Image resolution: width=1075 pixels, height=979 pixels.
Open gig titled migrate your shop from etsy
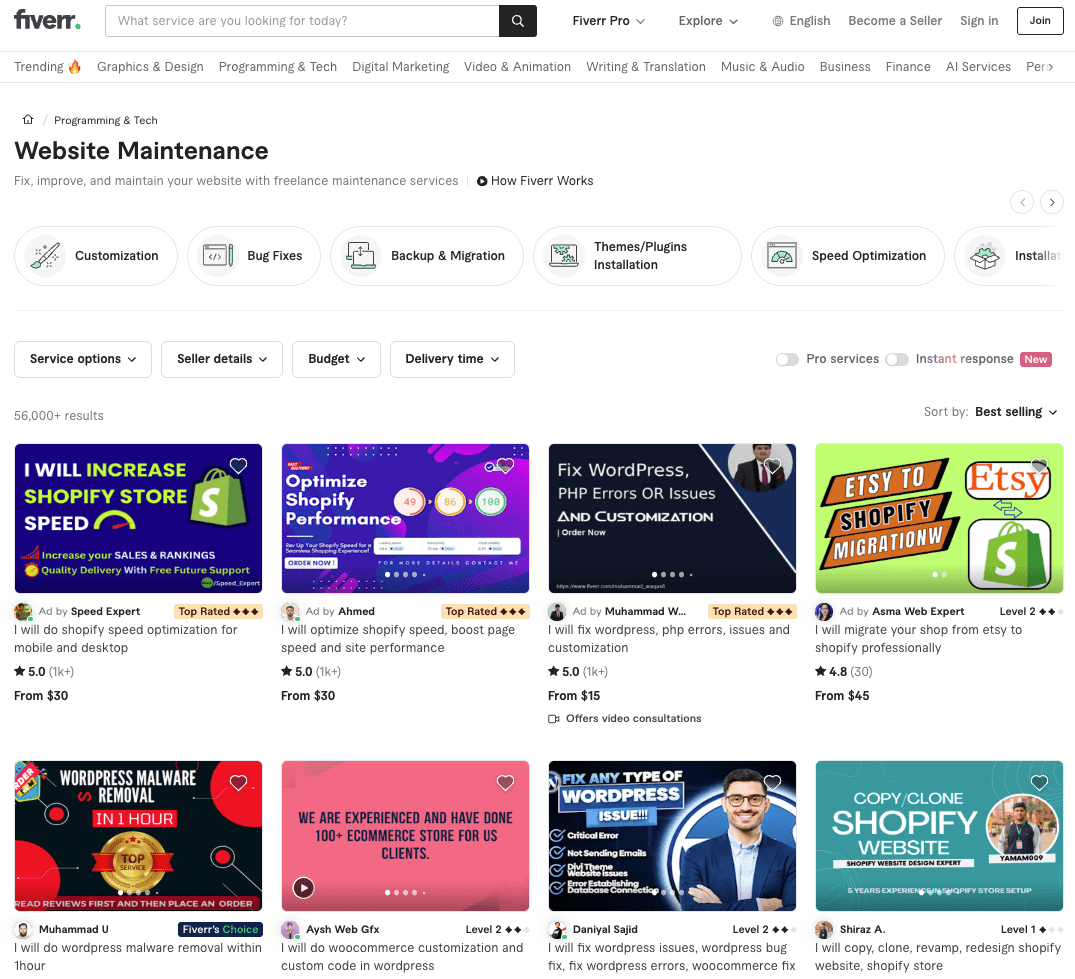click(x=919, y=638)
